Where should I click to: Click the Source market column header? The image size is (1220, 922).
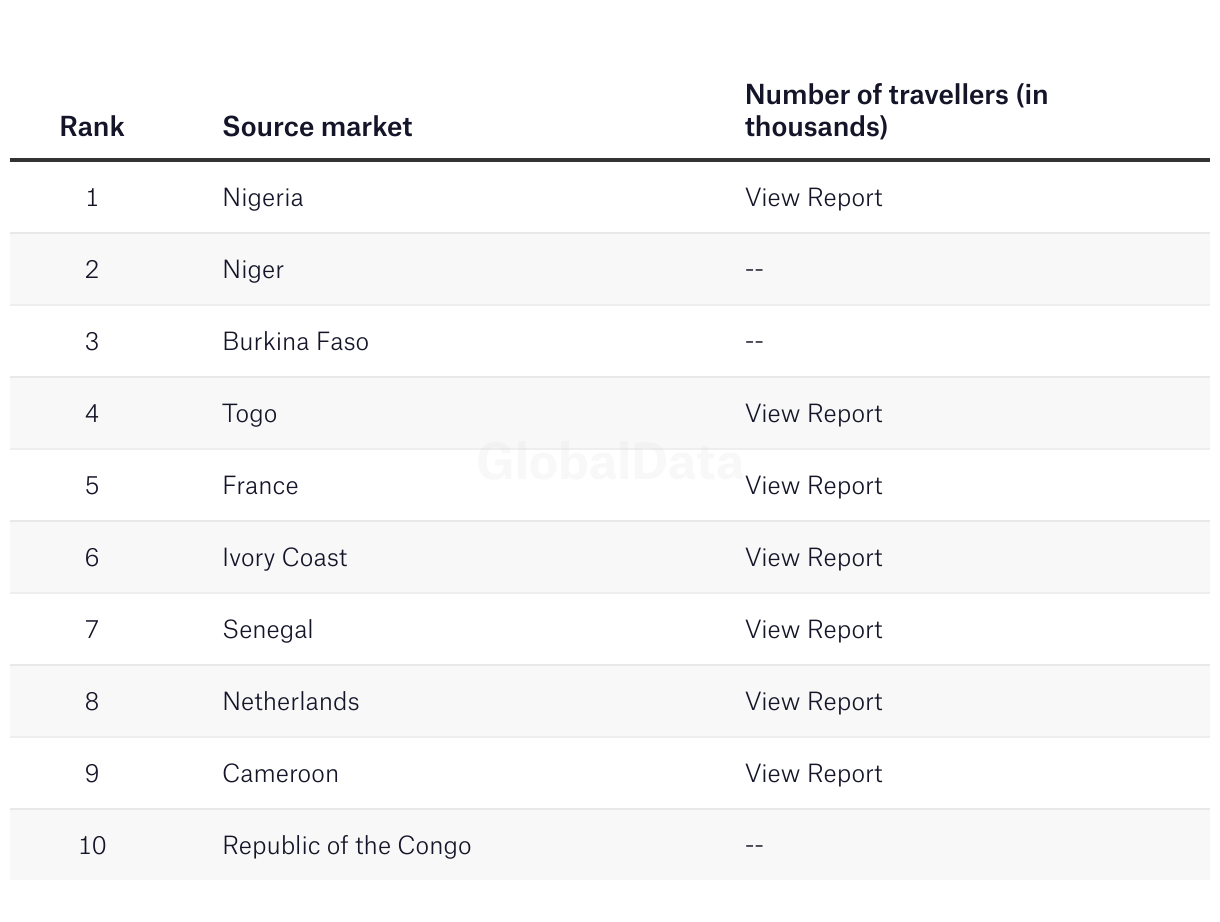point(317,127)
